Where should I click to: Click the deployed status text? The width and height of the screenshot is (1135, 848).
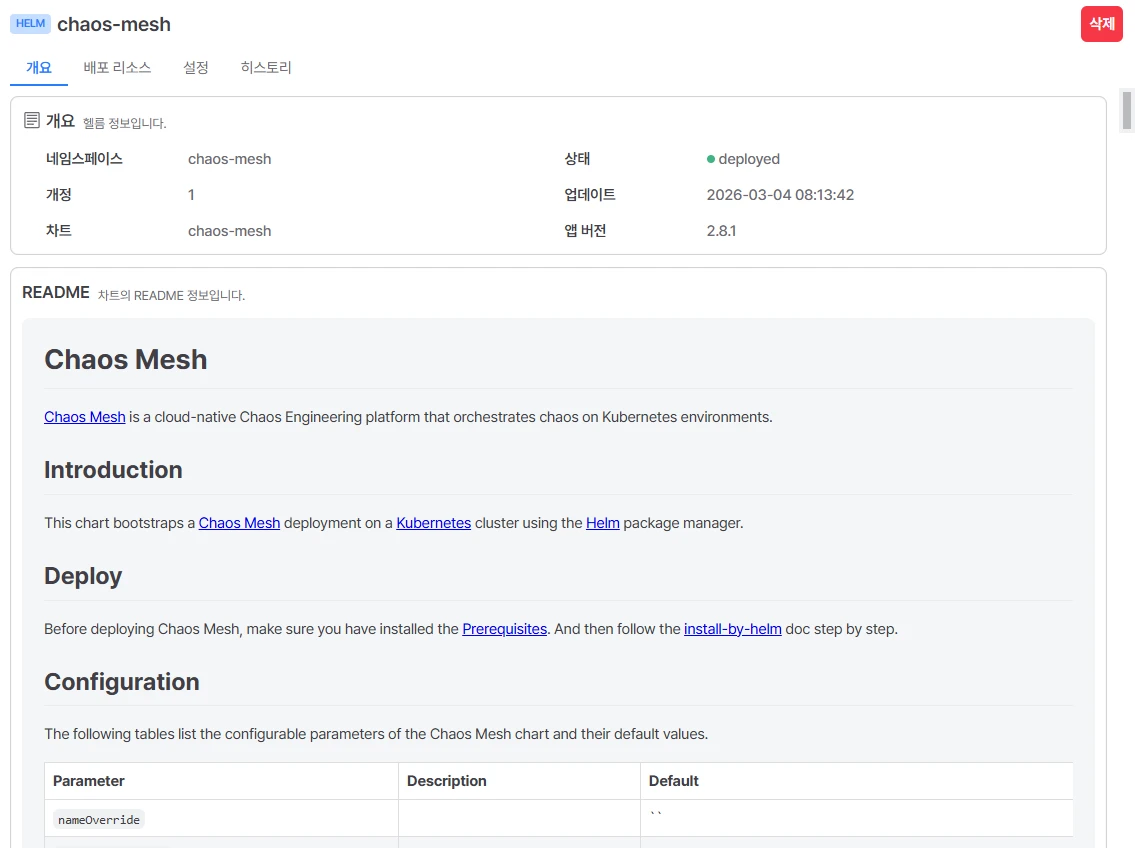coord(749,159)
